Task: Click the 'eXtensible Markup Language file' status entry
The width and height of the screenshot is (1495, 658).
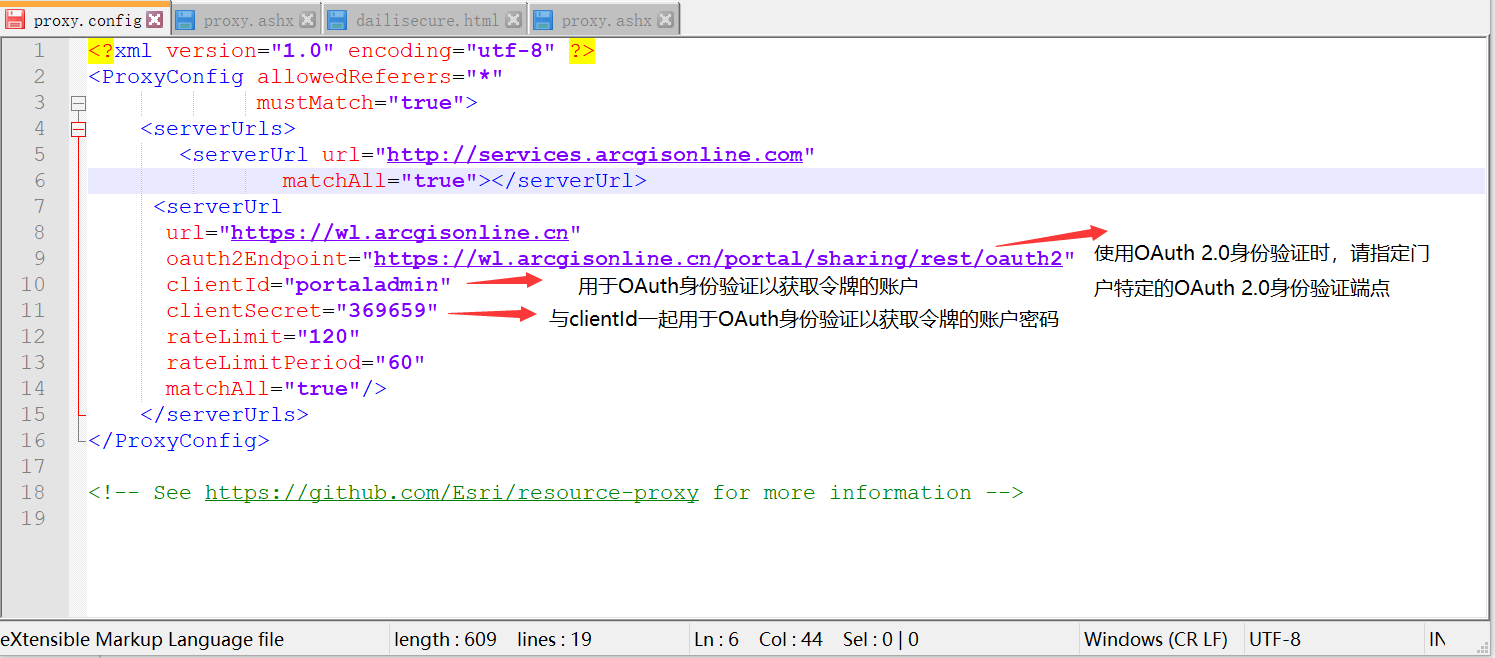Action: [142, 639]
